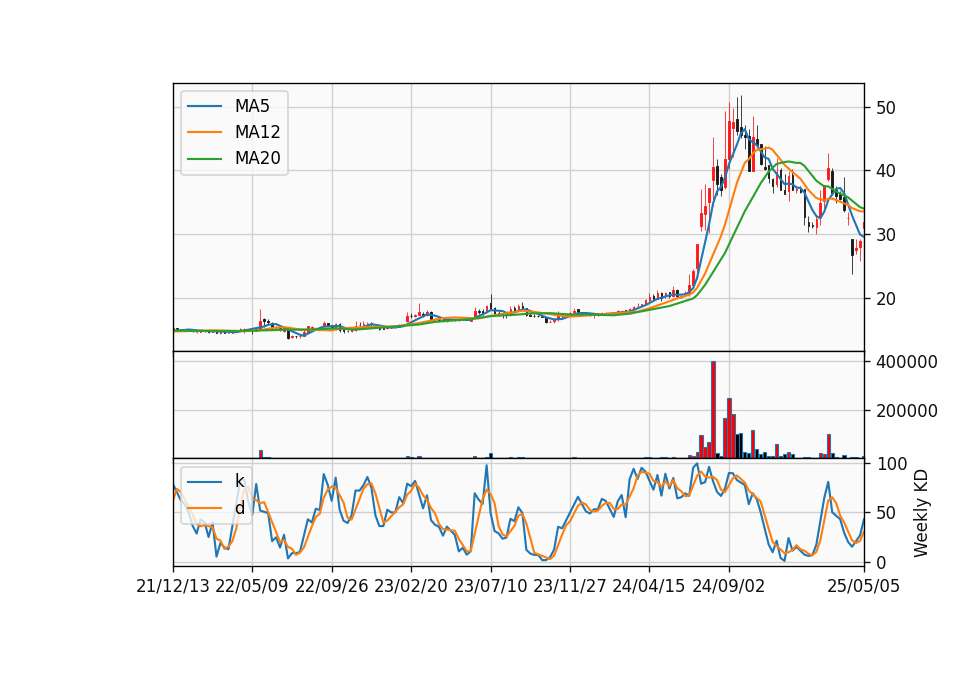This screenshot has width=960, height=690.
Task: Click the price axis value 40
Action: 885,171
